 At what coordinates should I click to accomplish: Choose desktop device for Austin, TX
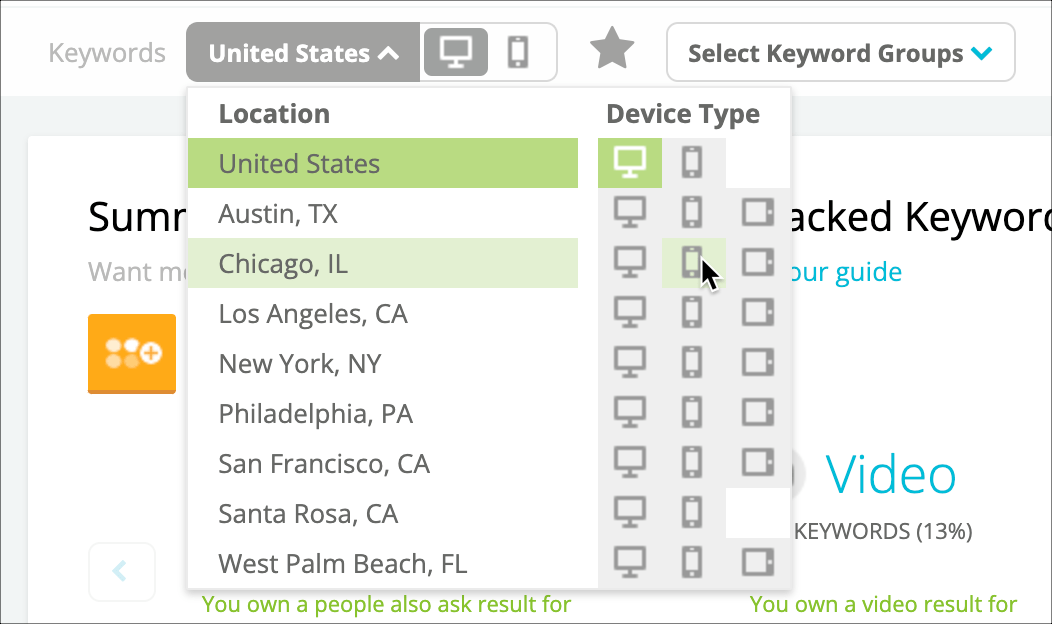(629, 213)
